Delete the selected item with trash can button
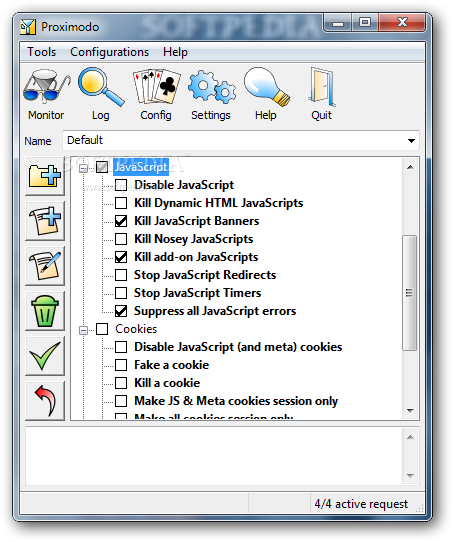Screen dimensions: 453x542 coord(45,311)
